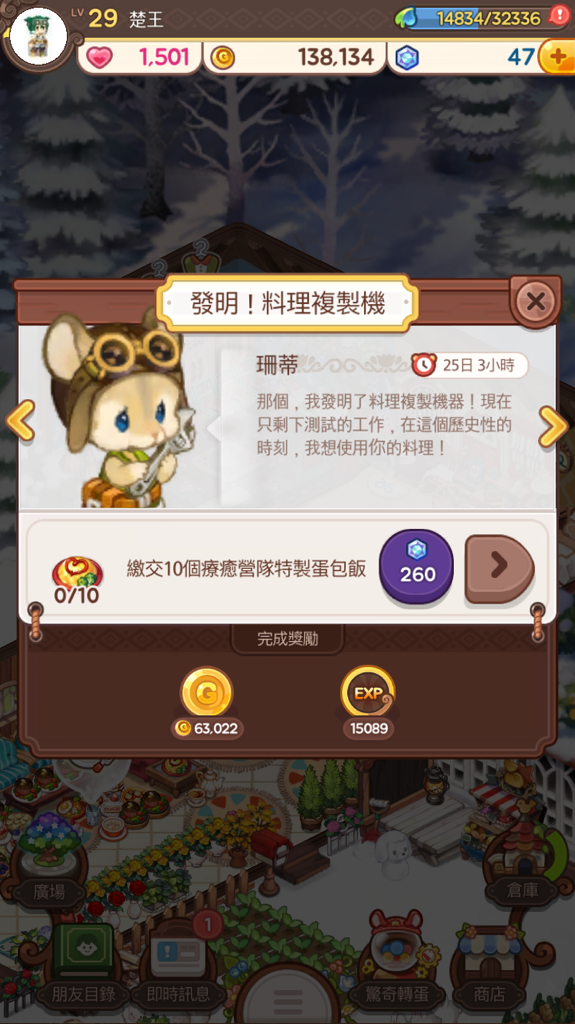Tap the red alert badge on stamina bar
This screenshot has width=575, height=1024.
click(x=559, y=14)
